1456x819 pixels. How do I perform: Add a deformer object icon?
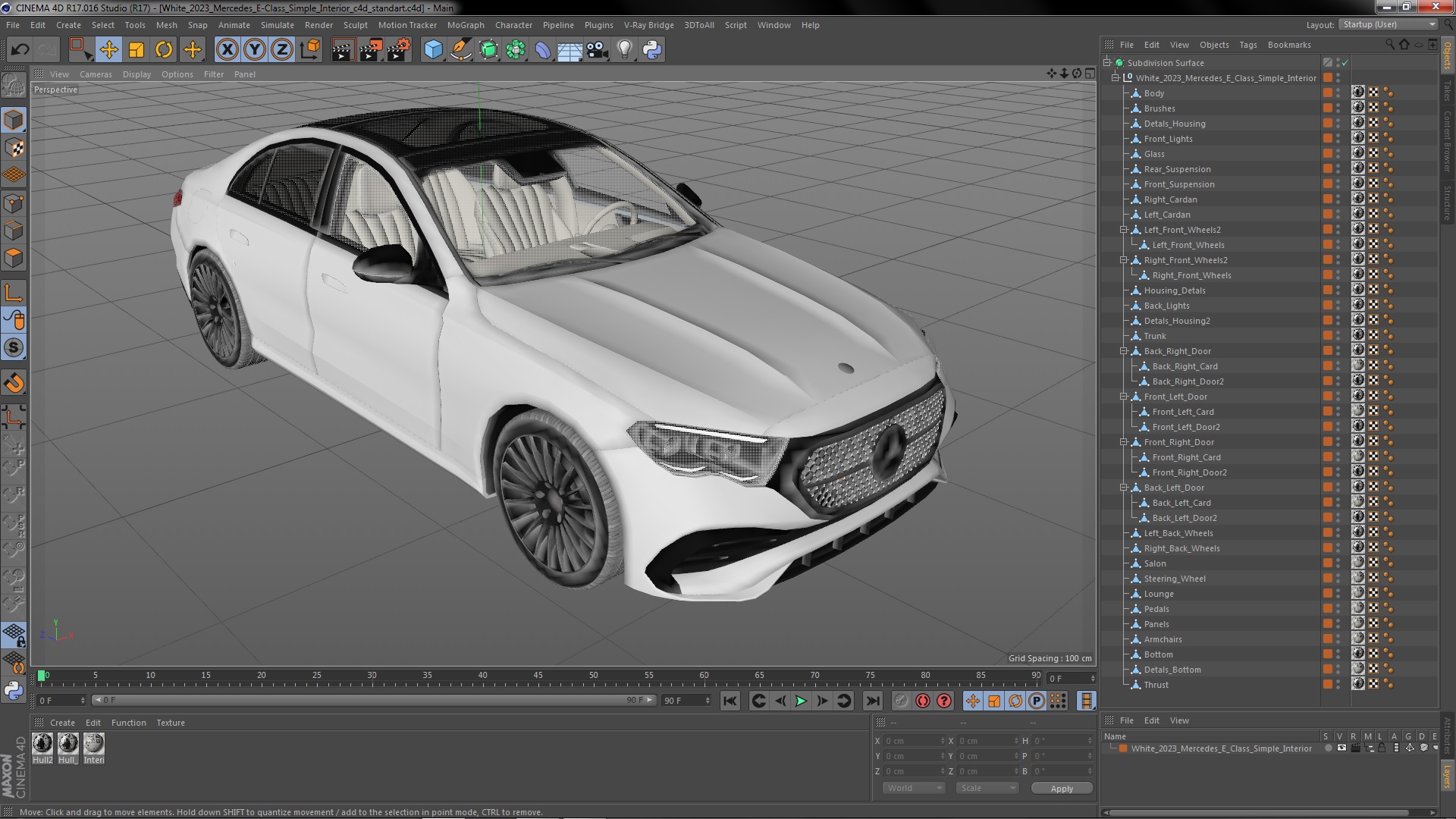(543, 50)
